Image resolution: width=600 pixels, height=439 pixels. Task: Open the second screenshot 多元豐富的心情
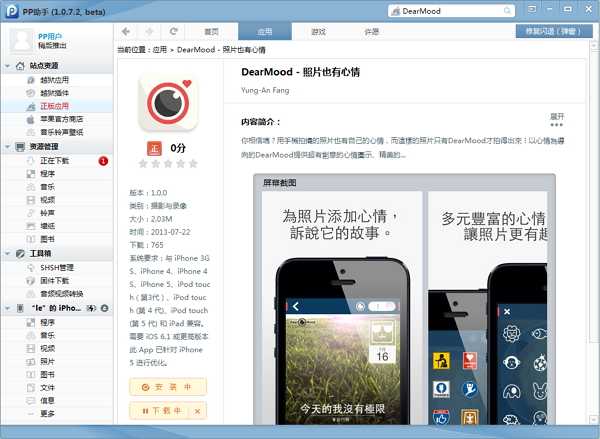(x=488, y=307)
